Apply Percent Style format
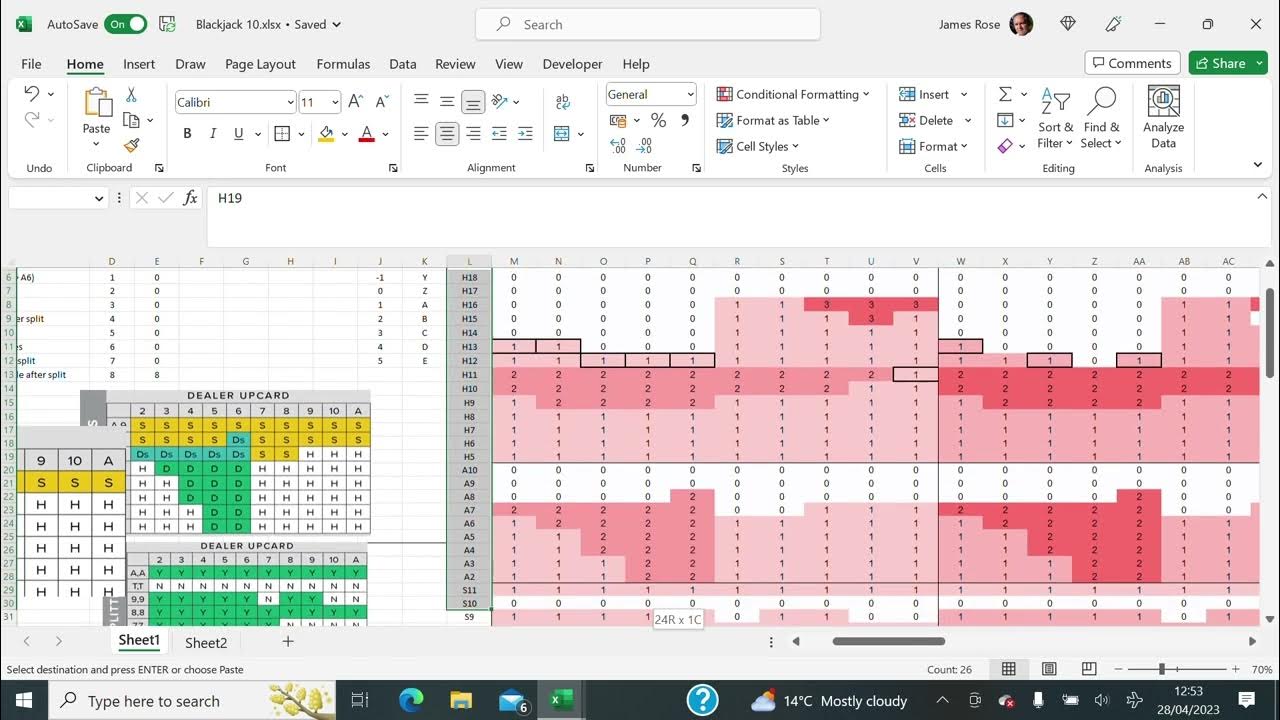The image size is (1280, 720). click(658, 120)
